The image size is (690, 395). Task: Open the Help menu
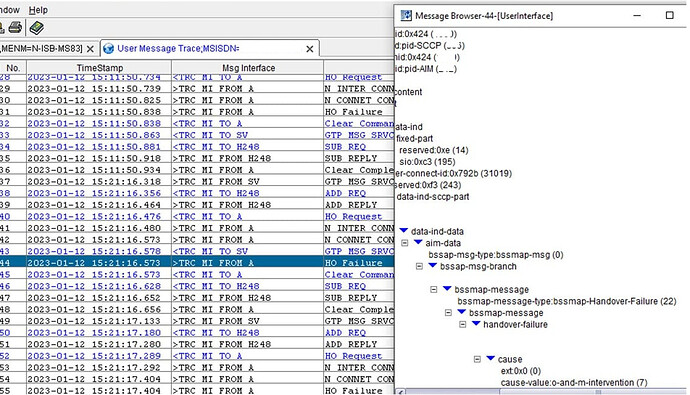pos(38,10)
